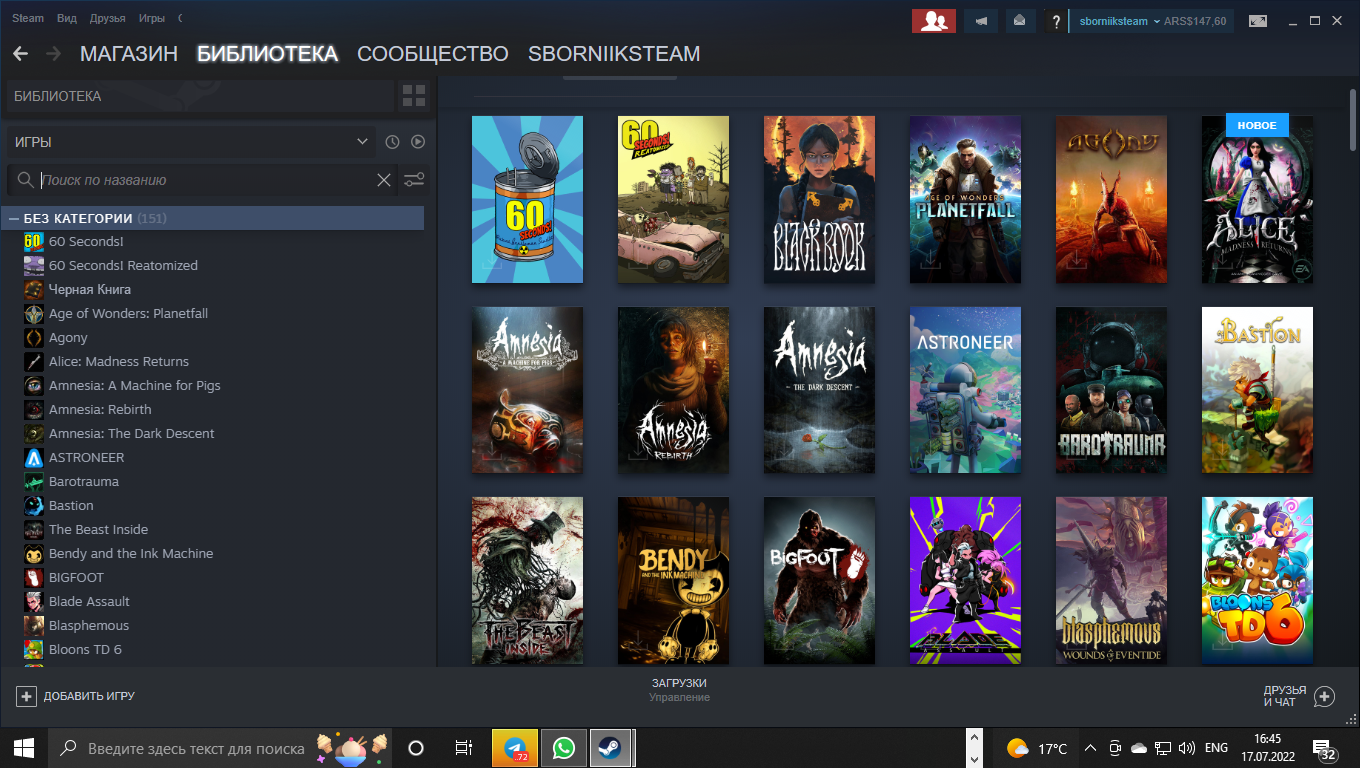1360x768 pixels.
Task: Open the Игры menu
Action: [152, 19]
